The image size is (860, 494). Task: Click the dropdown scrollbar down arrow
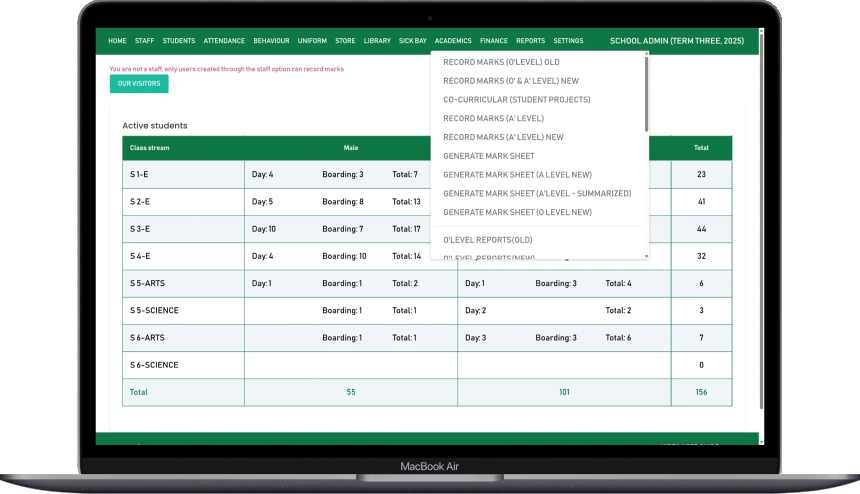646,256
